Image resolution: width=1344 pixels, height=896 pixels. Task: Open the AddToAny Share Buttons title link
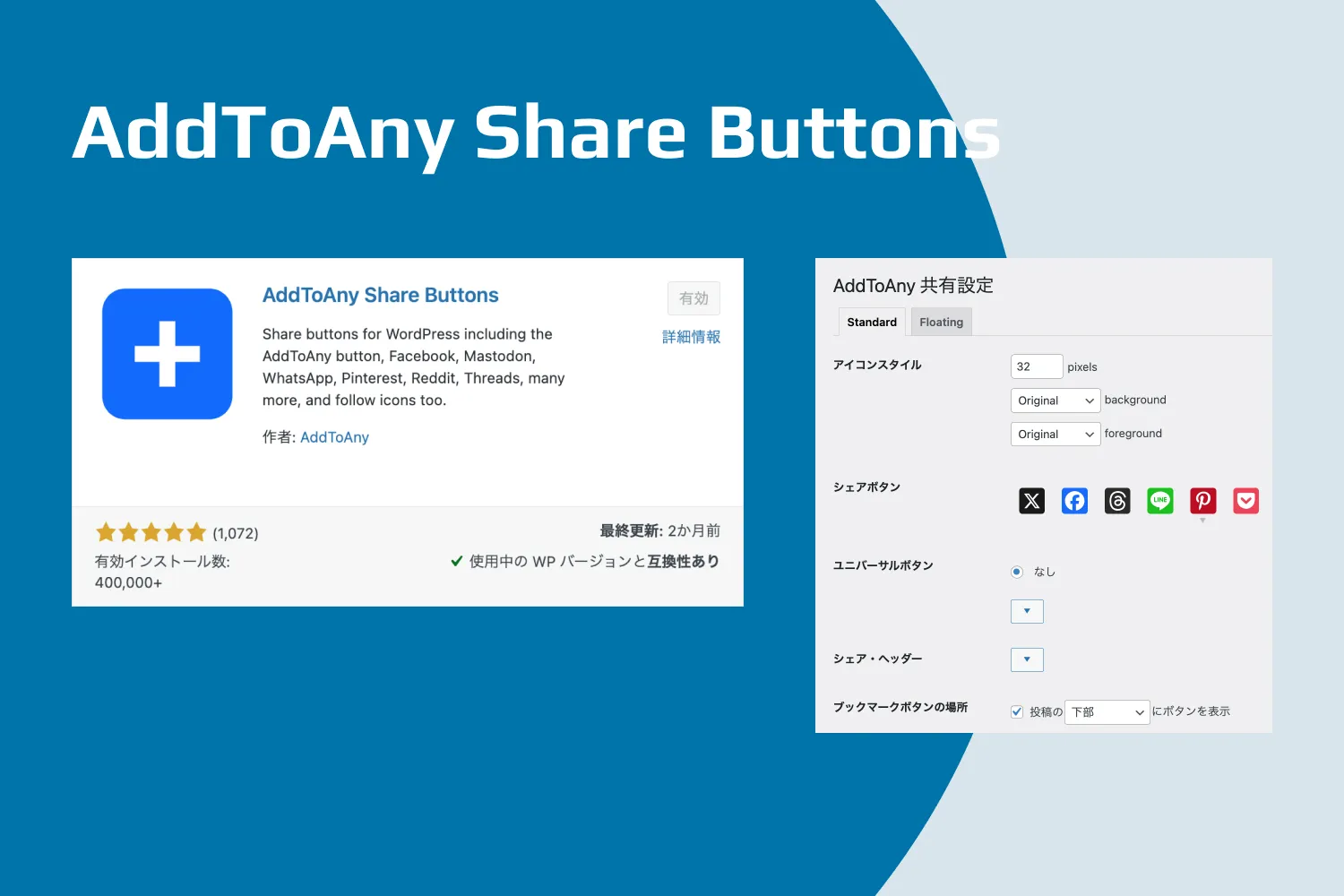pos(380,296)
